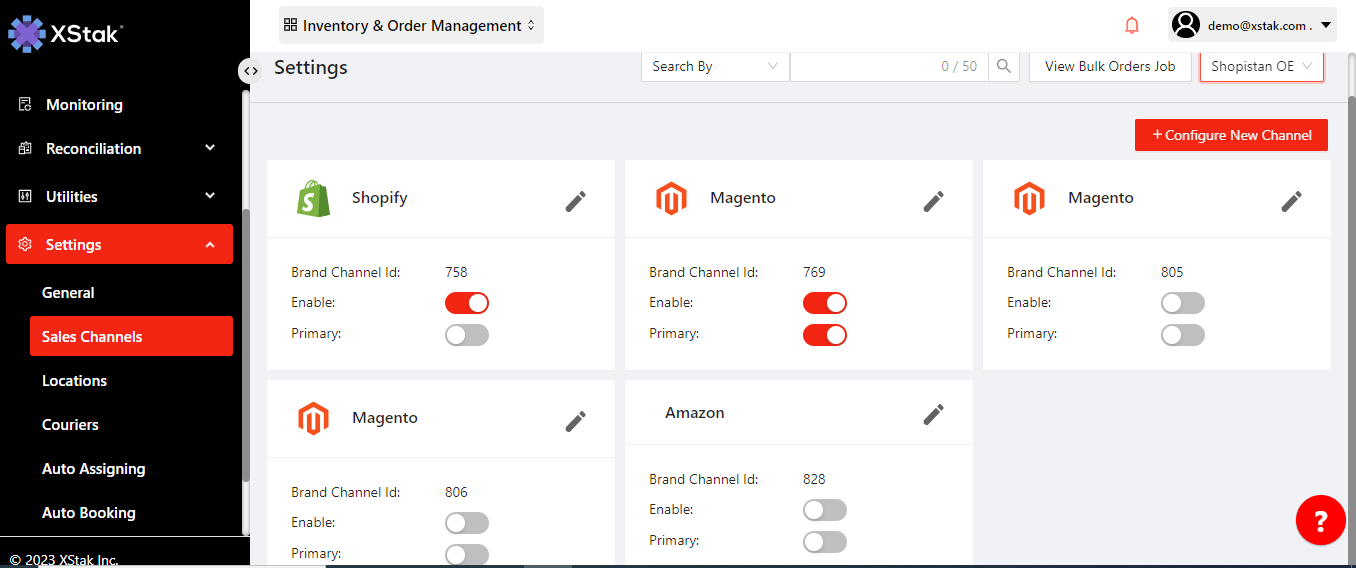
Task: Click the pencil edit icon on Shopify card
Action: pyautogui.click(x=575, y=201)
